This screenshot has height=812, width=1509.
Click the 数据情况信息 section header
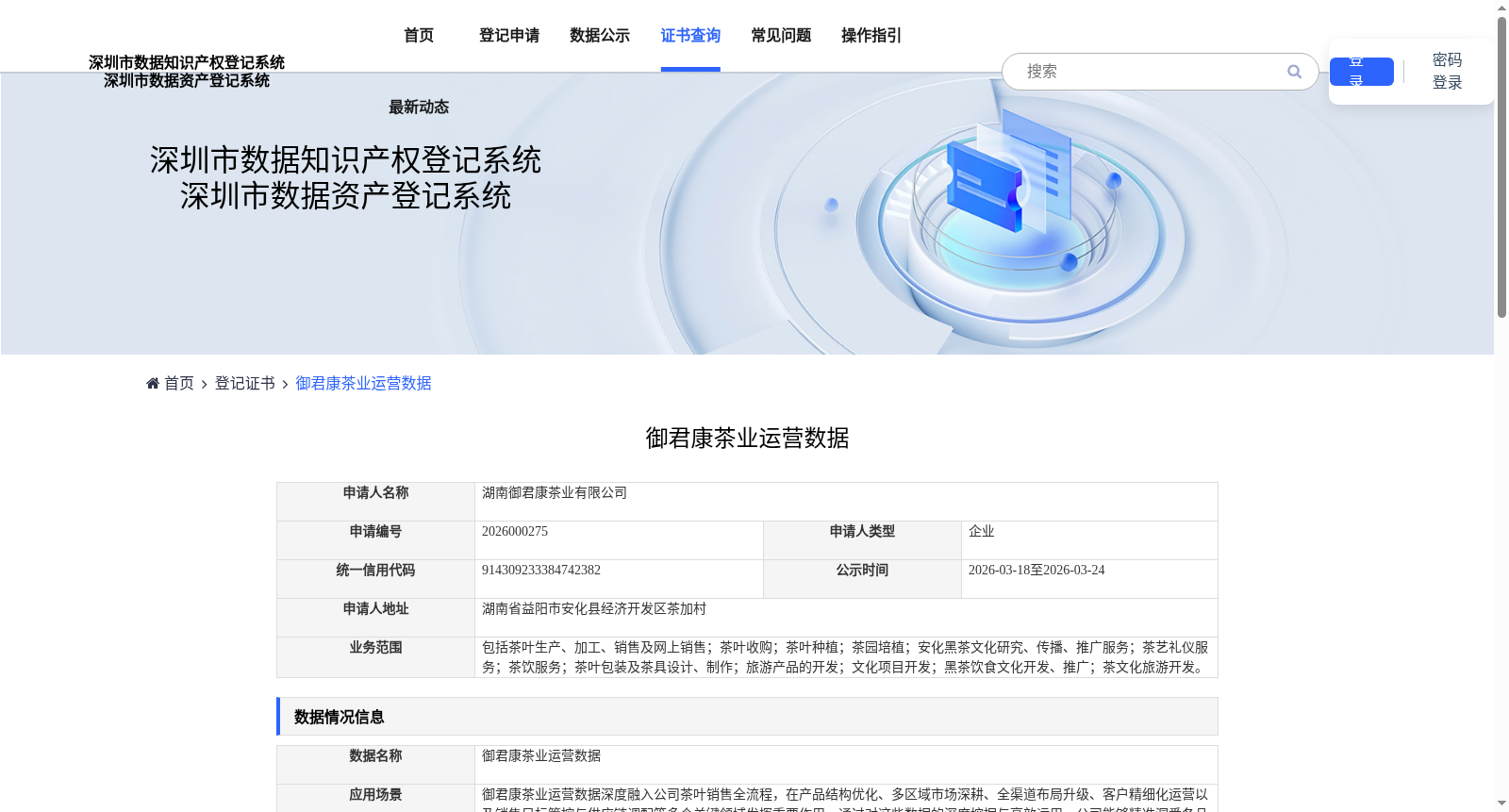point(748,717)
